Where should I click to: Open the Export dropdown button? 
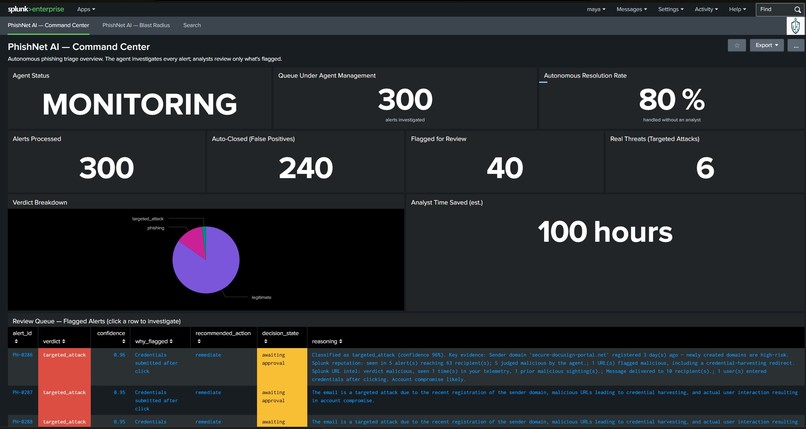pos(766,45)
